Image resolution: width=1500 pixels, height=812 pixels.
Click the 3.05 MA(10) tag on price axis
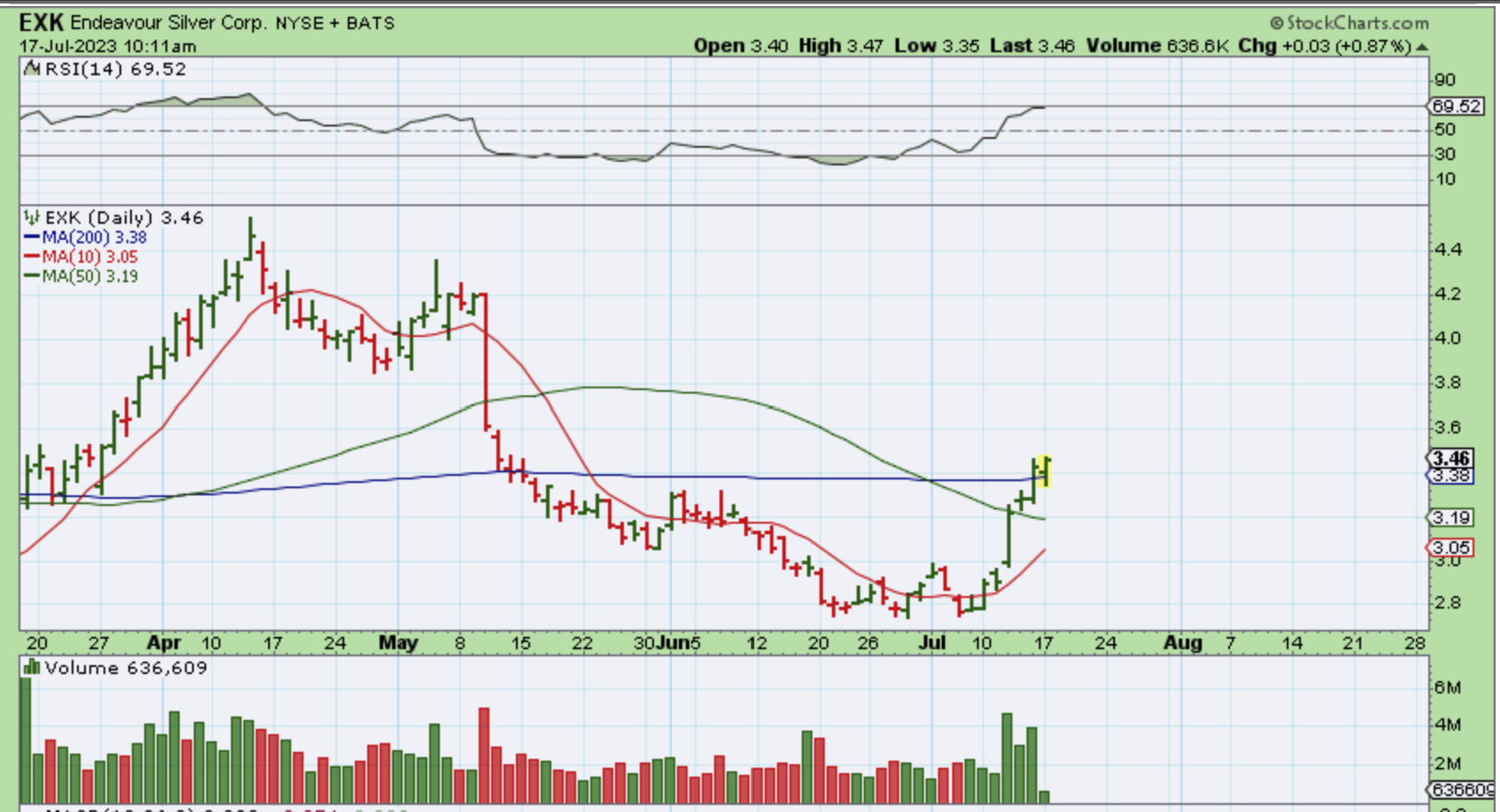click(1452, 548)
